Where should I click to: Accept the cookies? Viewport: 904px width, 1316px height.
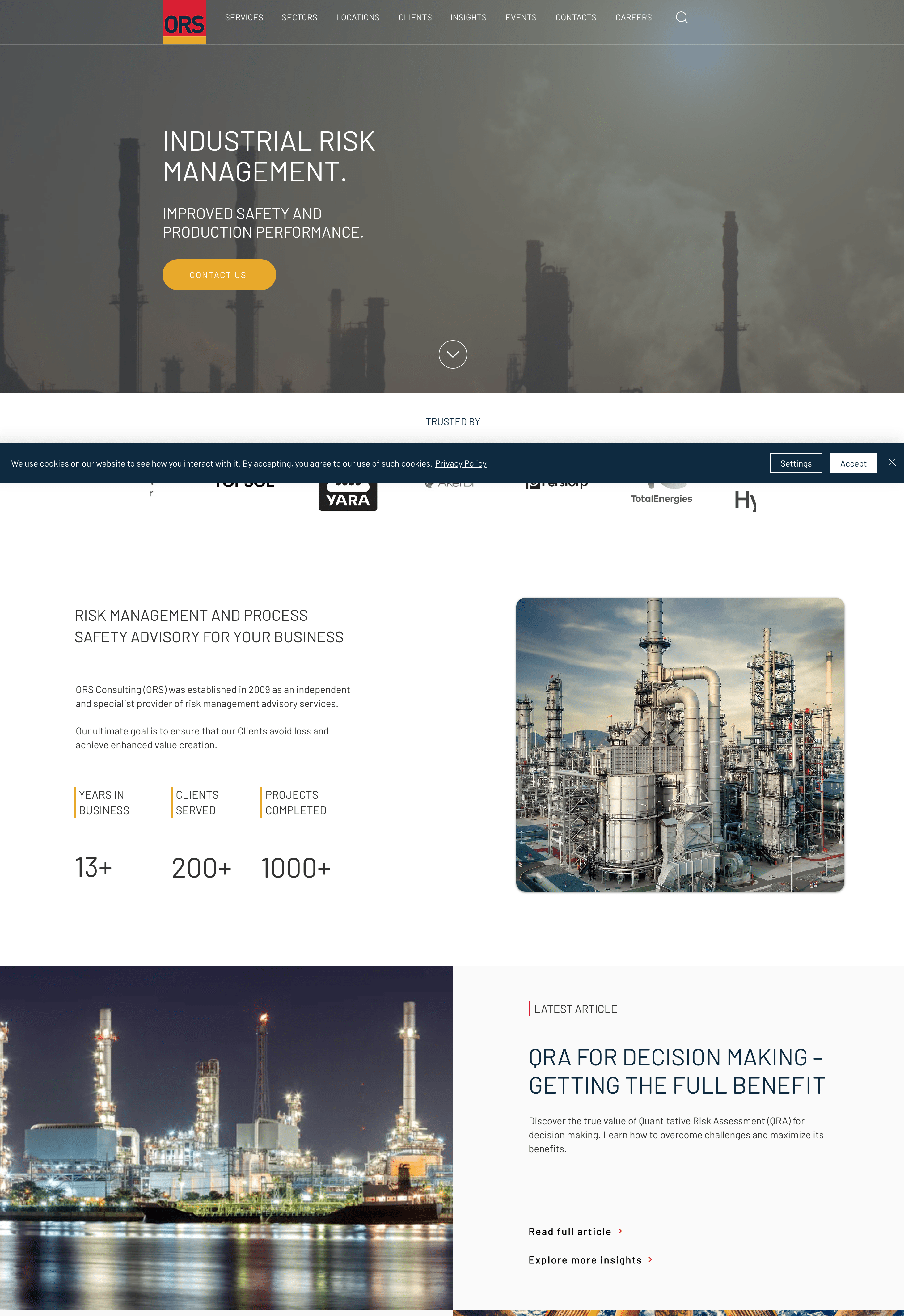coord(853,463)
